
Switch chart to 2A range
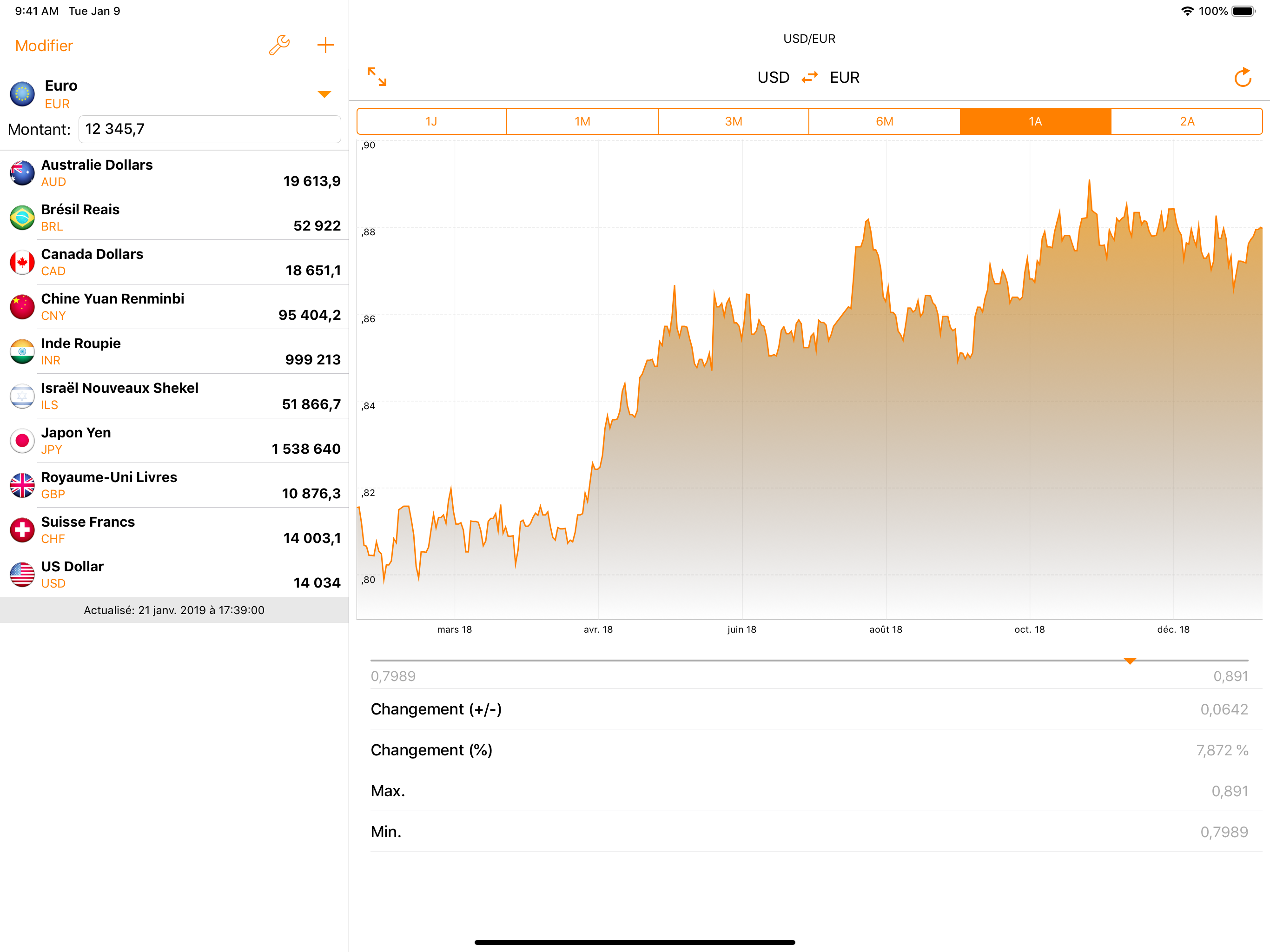point(1187,122)
